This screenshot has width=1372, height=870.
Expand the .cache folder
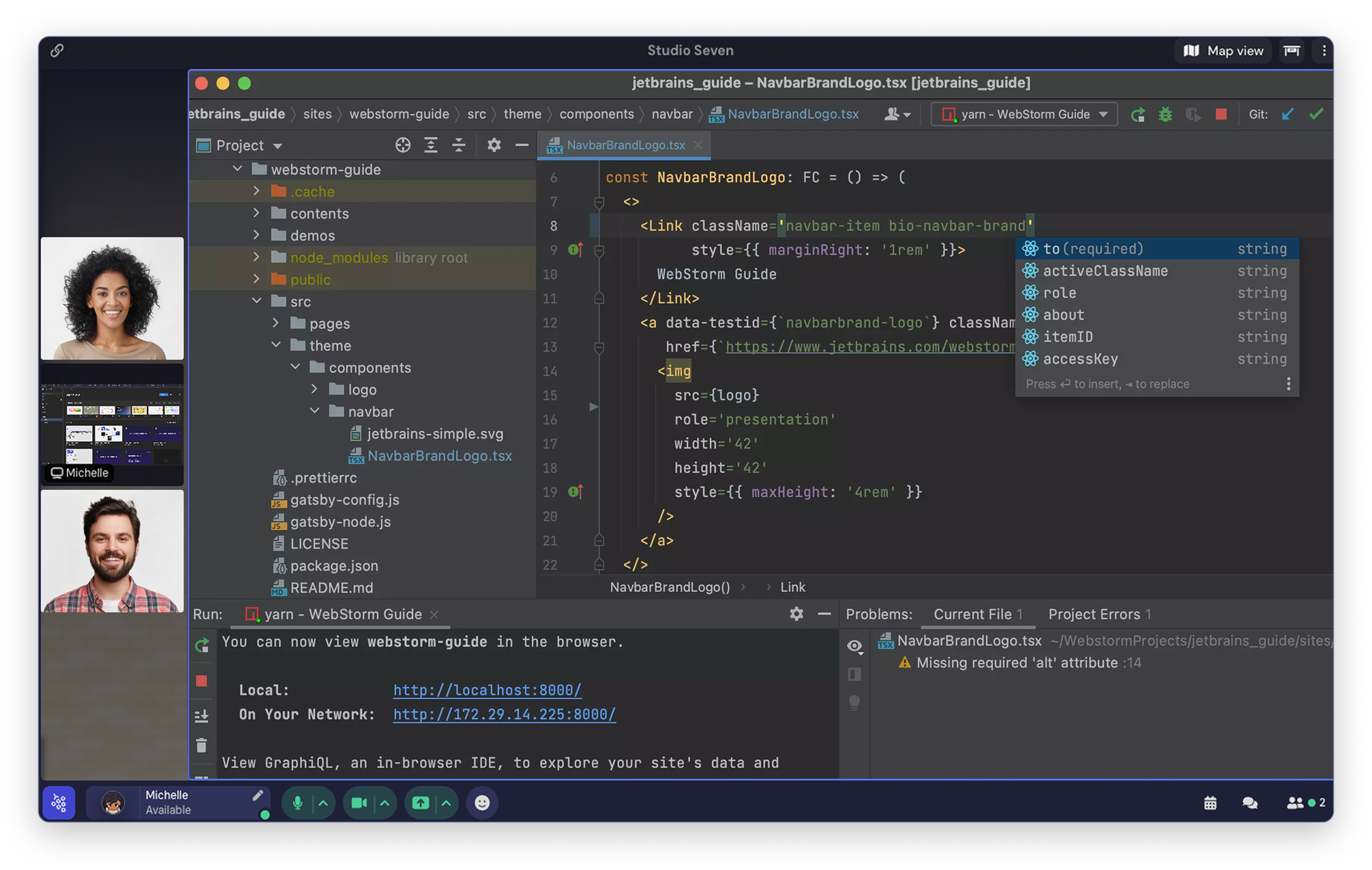(256, 191)
